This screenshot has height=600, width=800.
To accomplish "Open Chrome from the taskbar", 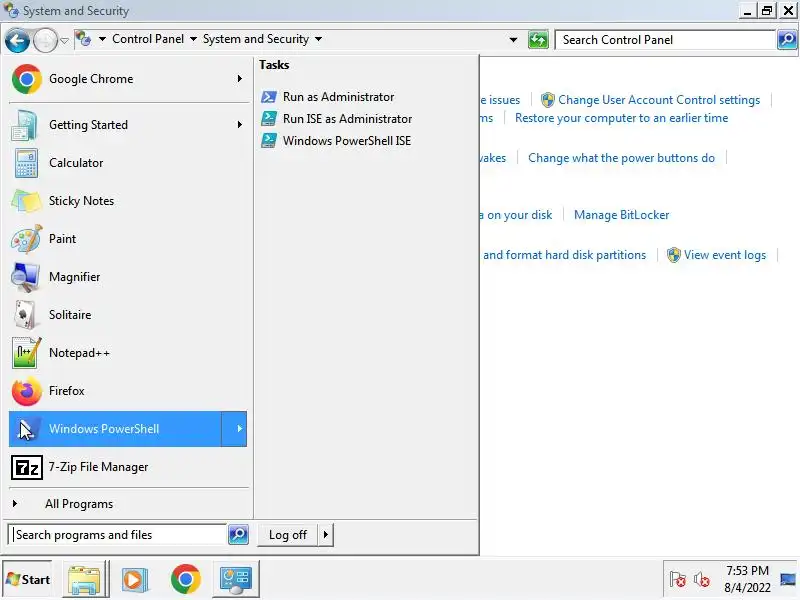I will pos(186,579).
